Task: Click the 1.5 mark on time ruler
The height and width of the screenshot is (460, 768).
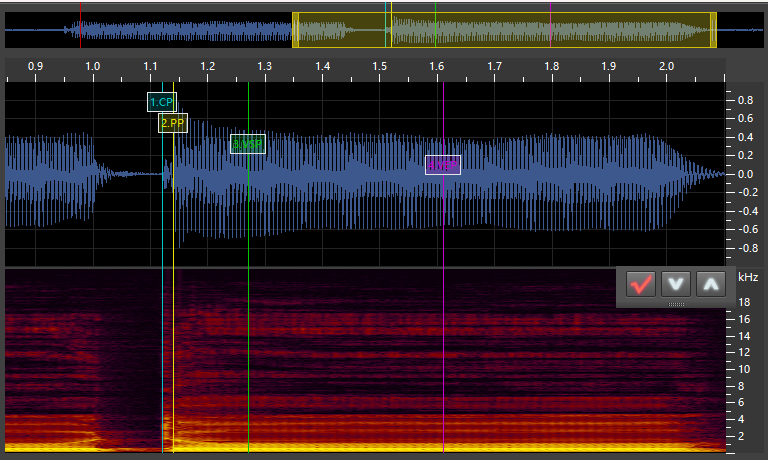Action: point(380,66)
